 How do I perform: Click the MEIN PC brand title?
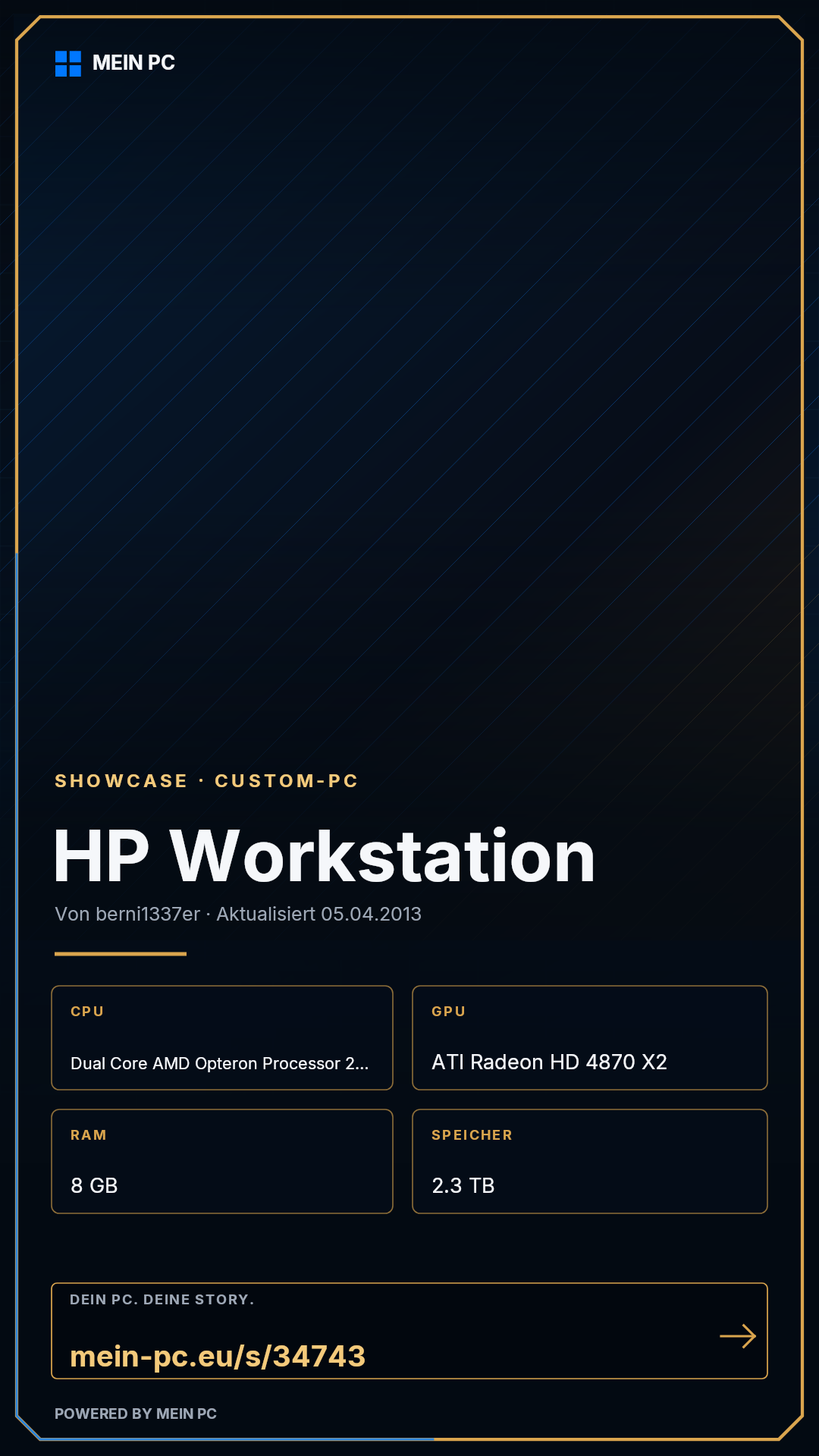pyautogui.click(x=133, y=63)
